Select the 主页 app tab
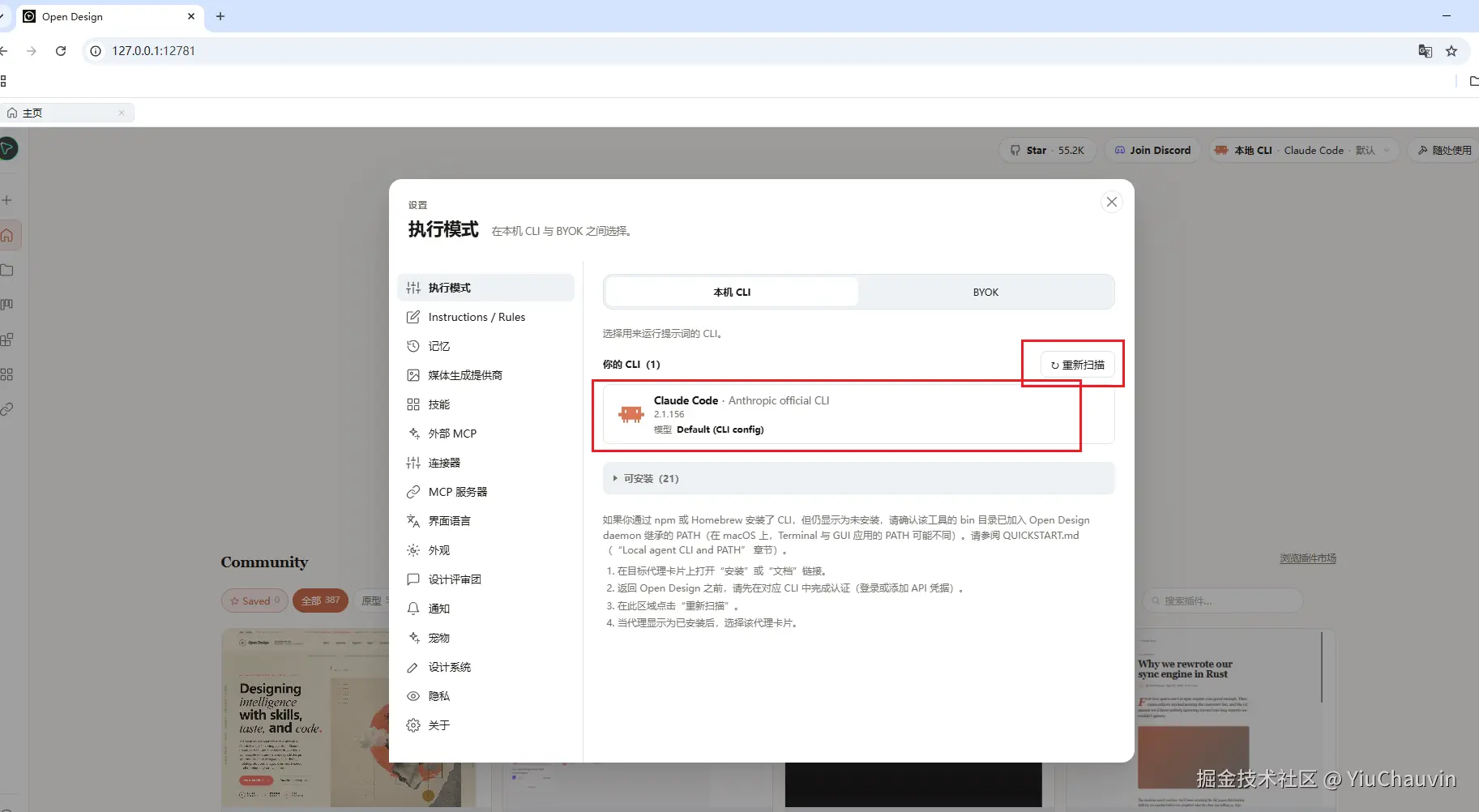Screen dimensions: 1479x812 [x=68, y=113]
